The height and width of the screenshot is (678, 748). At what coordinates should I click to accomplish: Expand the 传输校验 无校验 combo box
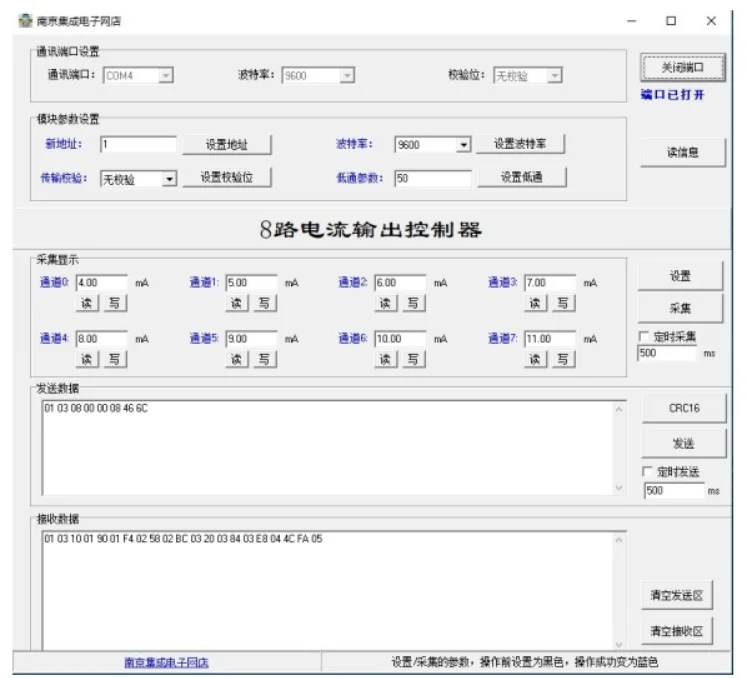point(169,179)
